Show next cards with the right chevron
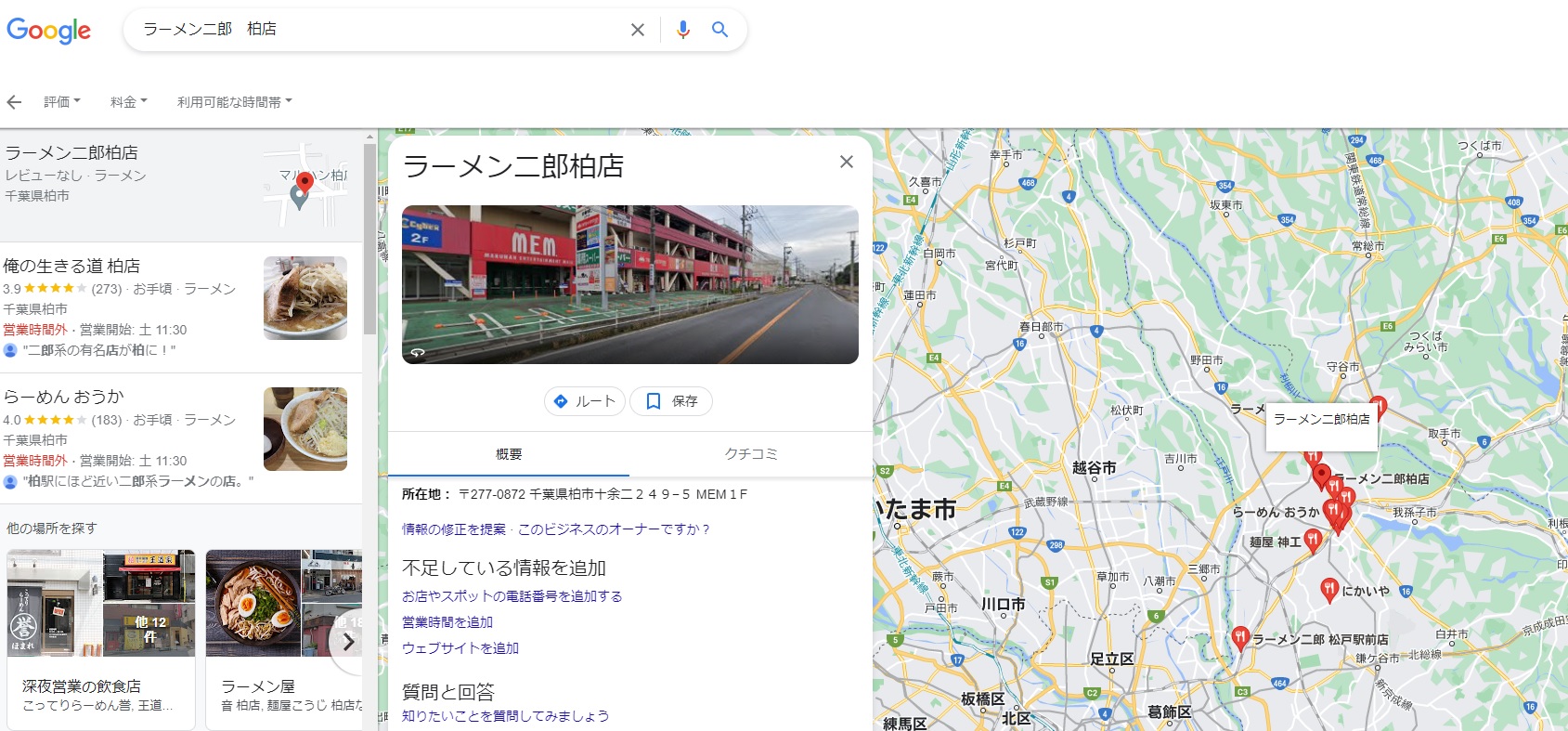This screenshot has height=731, width=1568. click(x=348, y=642)
